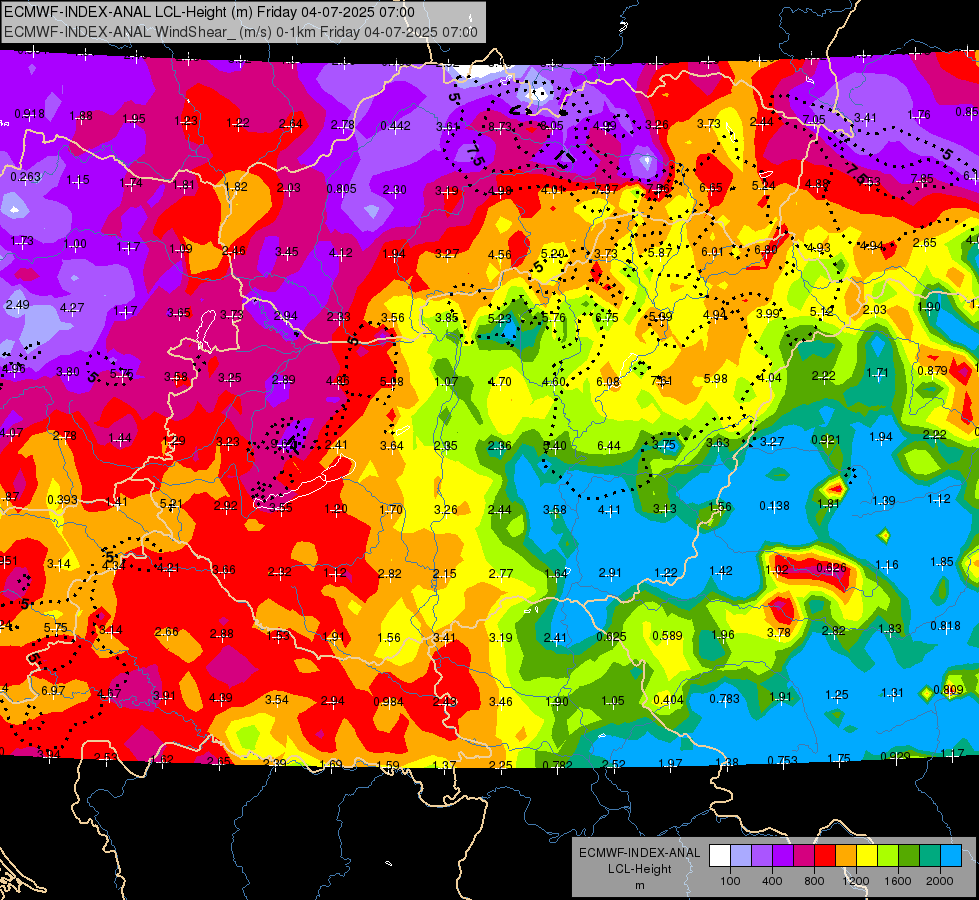This screenshot has width=979, height=900.
Task: Click the wind shear value 0.918
Action: click(x=29, y=114)
